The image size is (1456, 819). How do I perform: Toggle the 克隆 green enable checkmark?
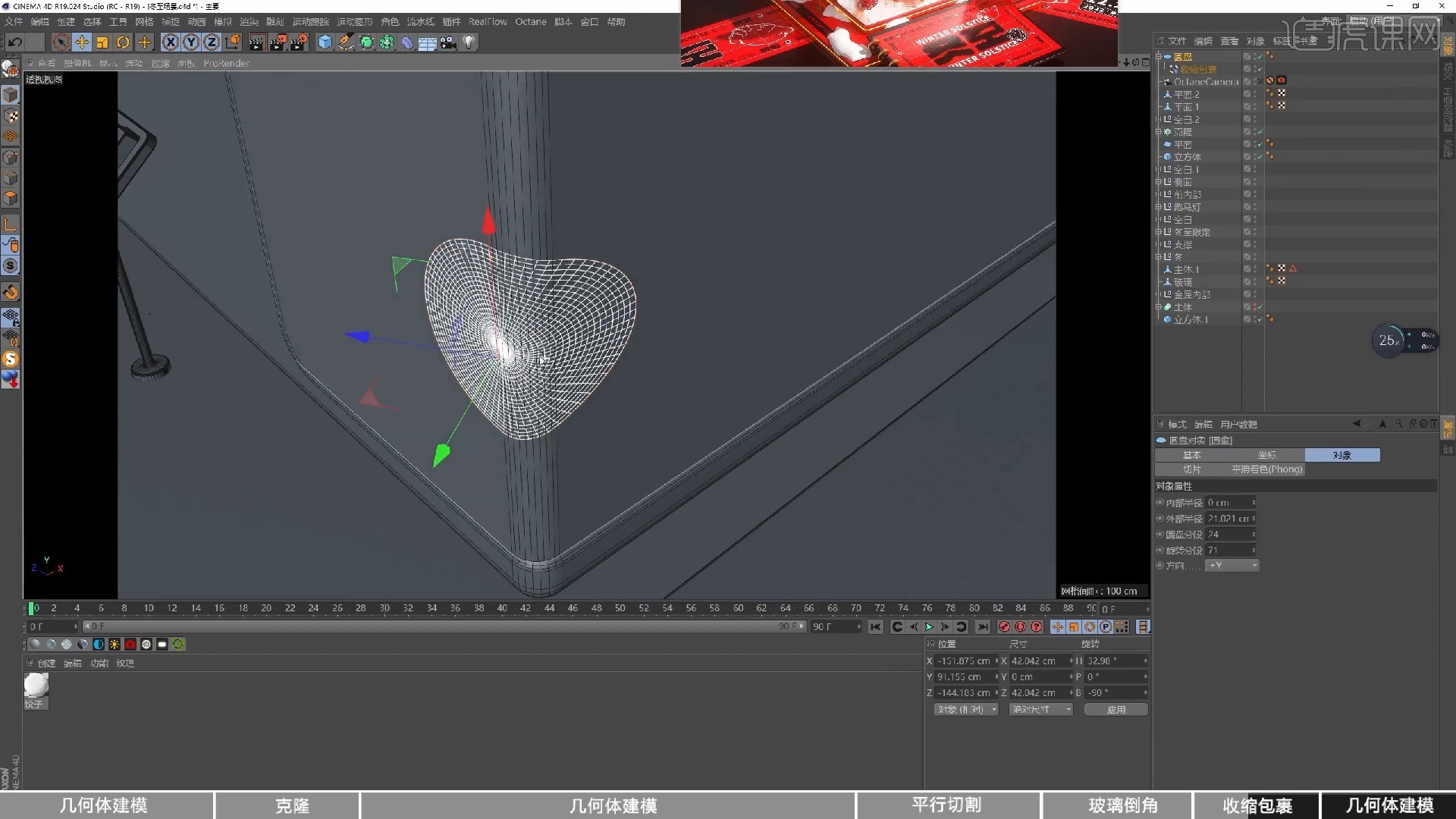coord(1260,132)
